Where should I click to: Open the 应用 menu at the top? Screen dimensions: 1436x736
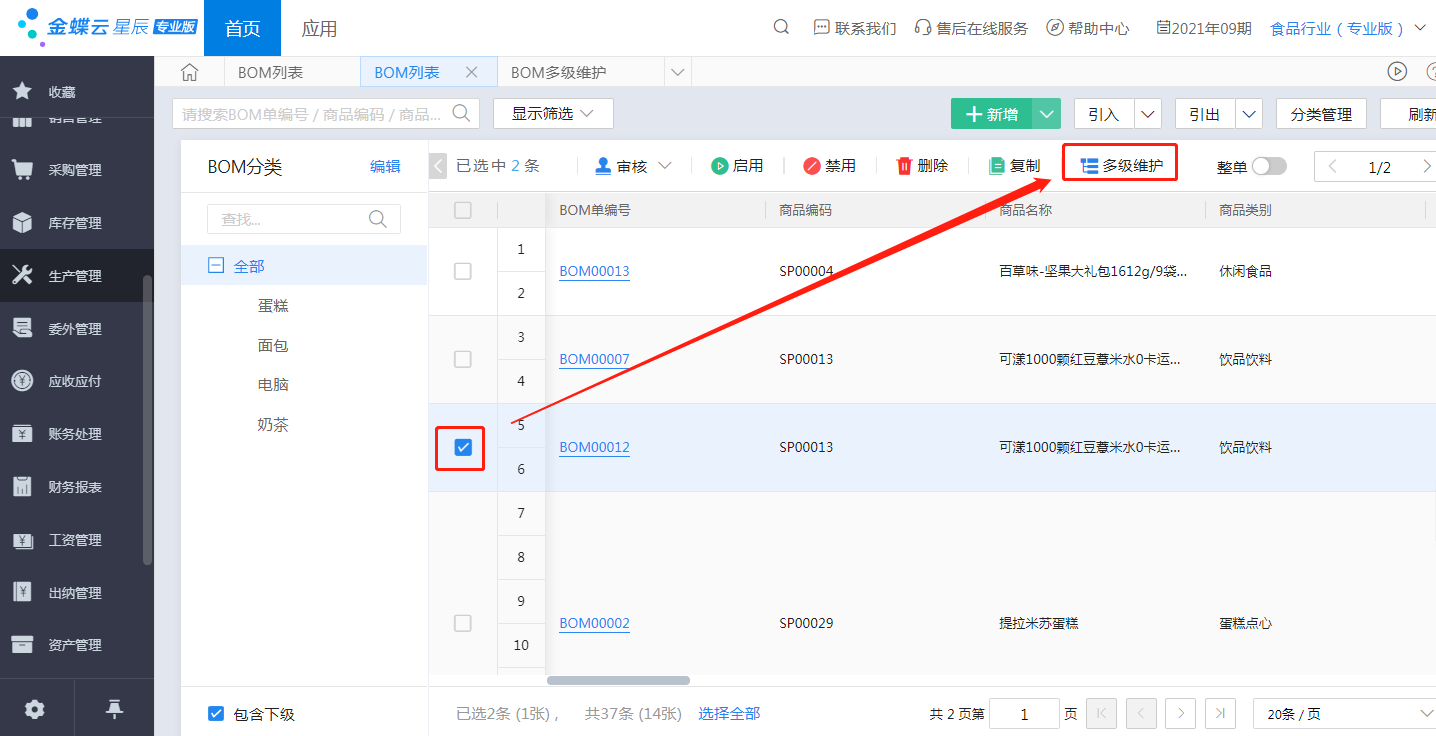[320, 28]
